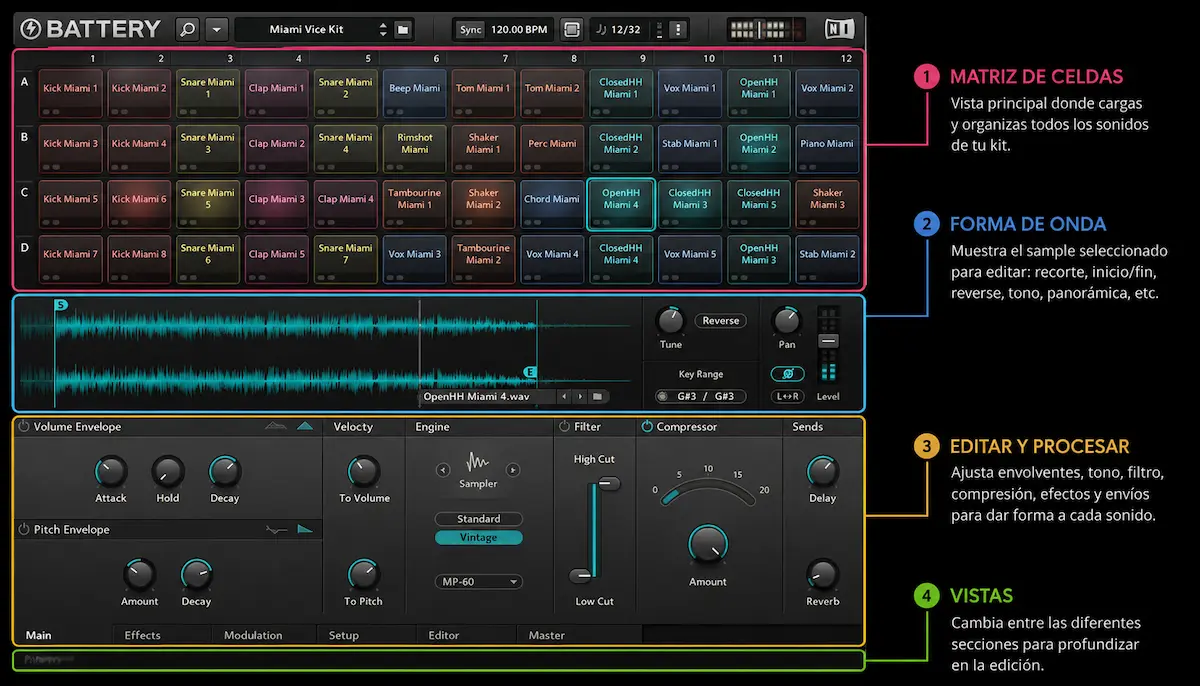Select the Perc Miami cell
Screen dimensions: 1200x686
tap(552, 149)
